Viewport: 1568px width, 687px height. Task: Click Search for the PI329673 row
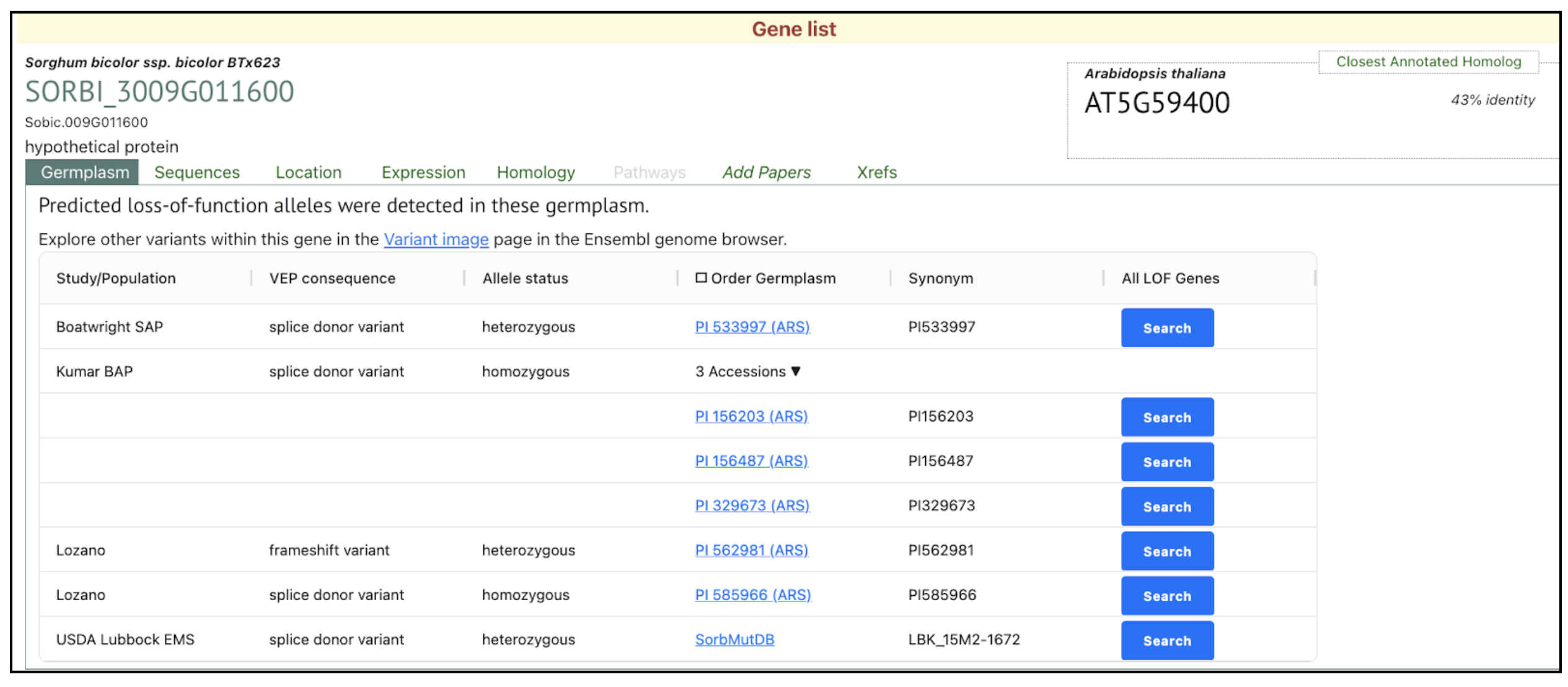point(1167,507)
